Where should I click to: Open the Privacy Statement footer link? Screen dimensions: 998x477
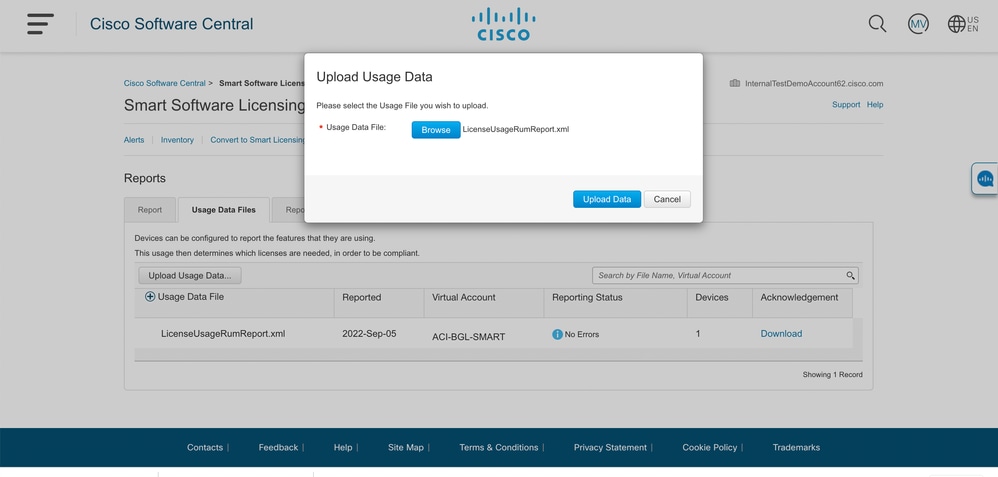point(610,448)
